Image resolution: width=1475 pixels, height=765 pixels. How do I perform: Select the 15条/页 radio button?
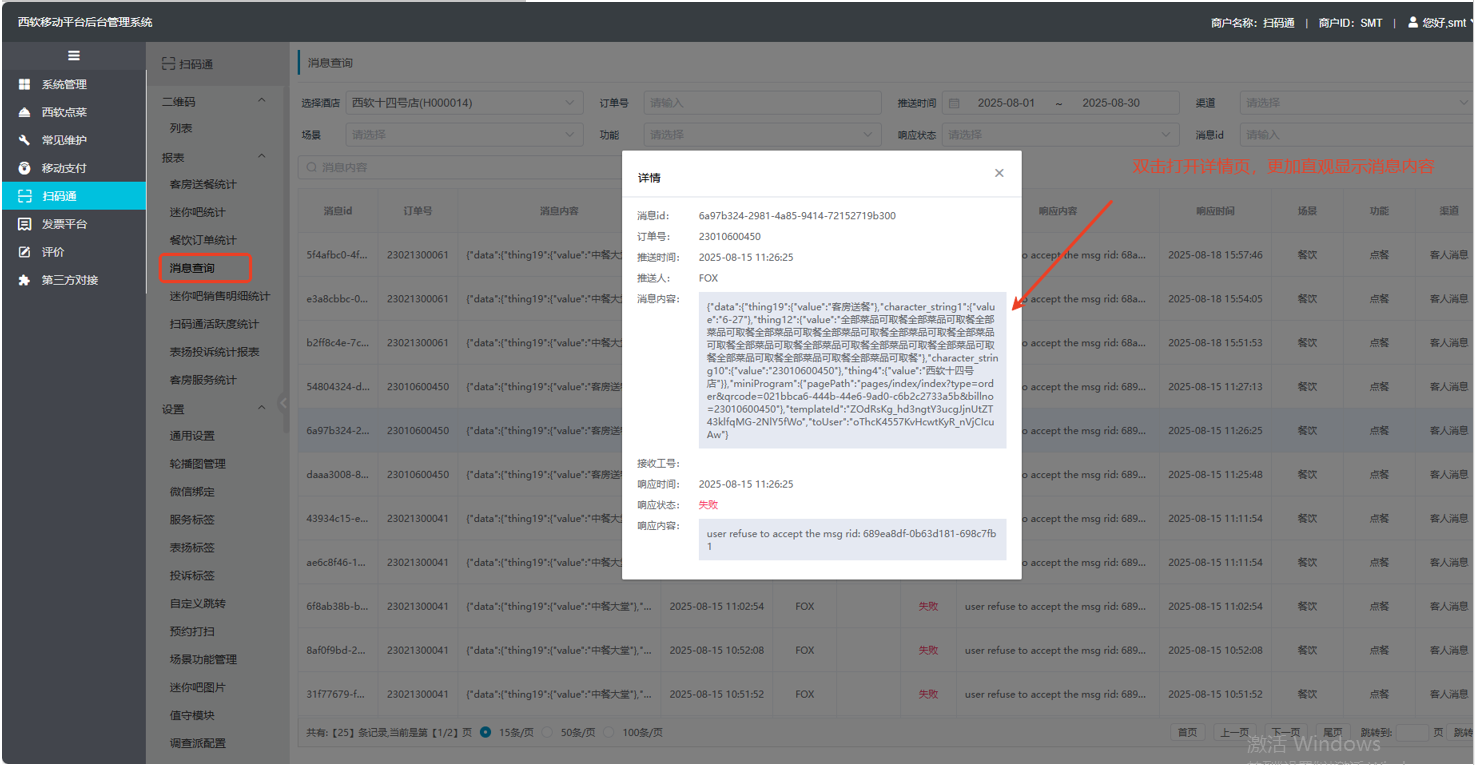tap(486, 732)
